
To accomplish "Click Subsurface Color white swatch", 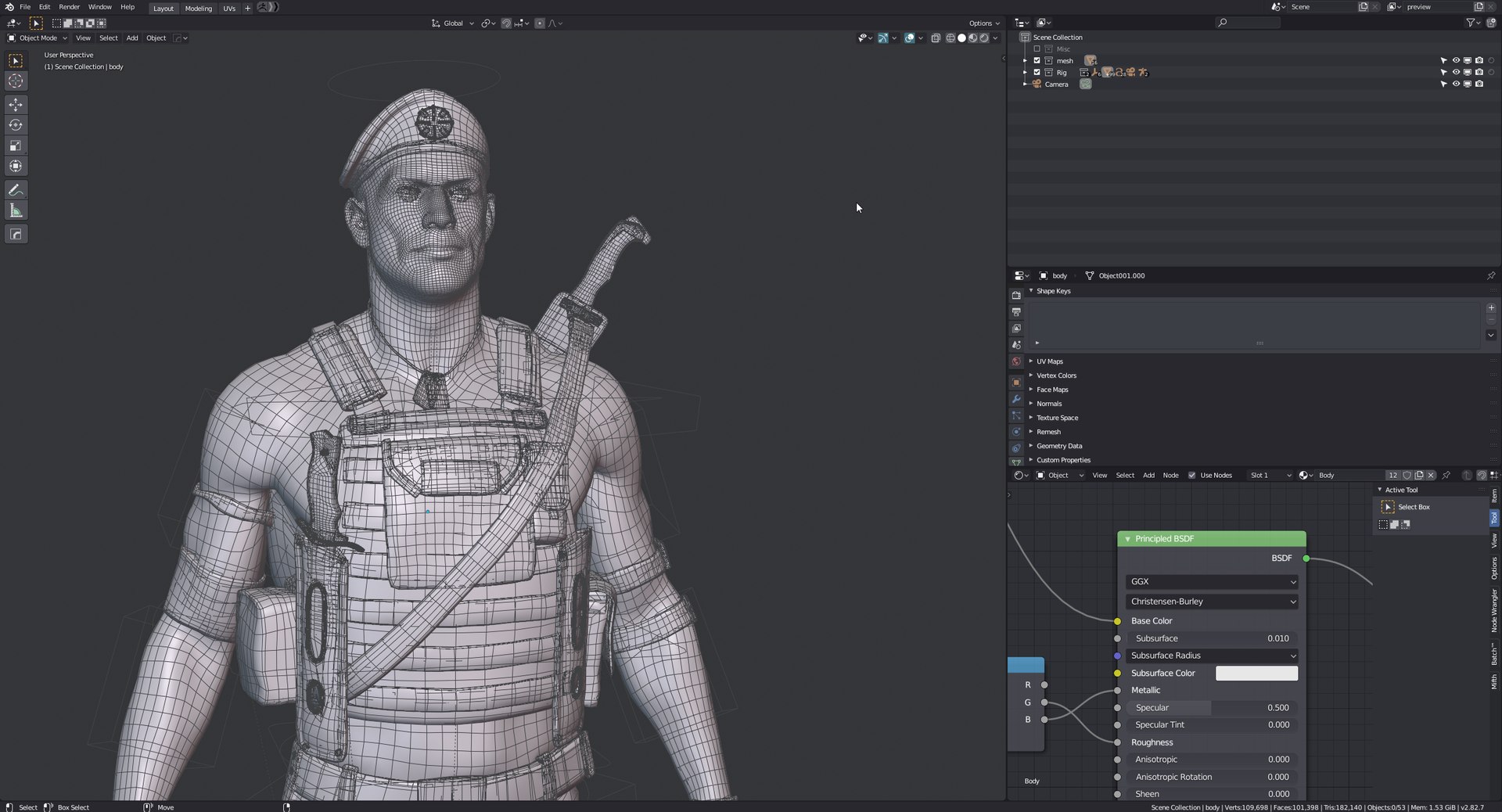I will pos(1256,674).
